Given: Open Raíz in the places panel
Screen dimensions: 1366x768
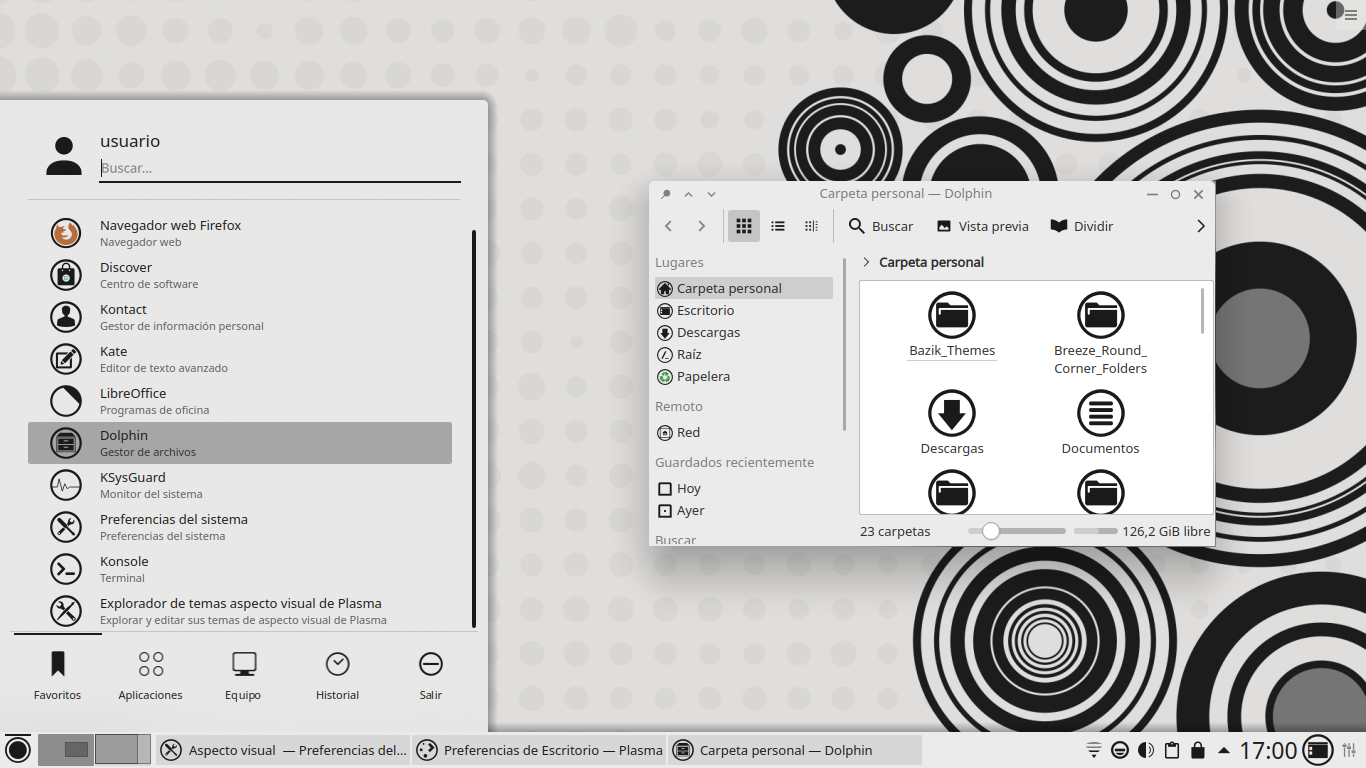Looking at the screenshot, I should coord(744,354).
